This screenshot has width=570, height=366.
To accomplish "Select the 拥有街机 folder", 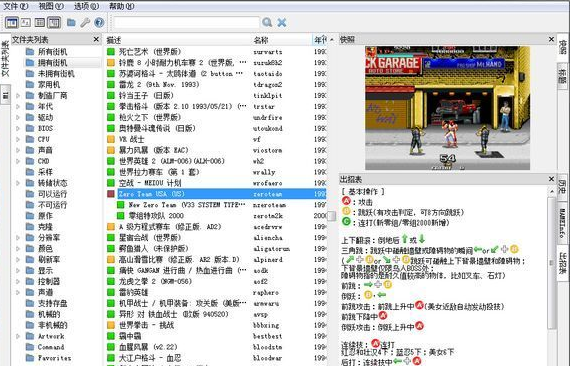I will 52,63.
